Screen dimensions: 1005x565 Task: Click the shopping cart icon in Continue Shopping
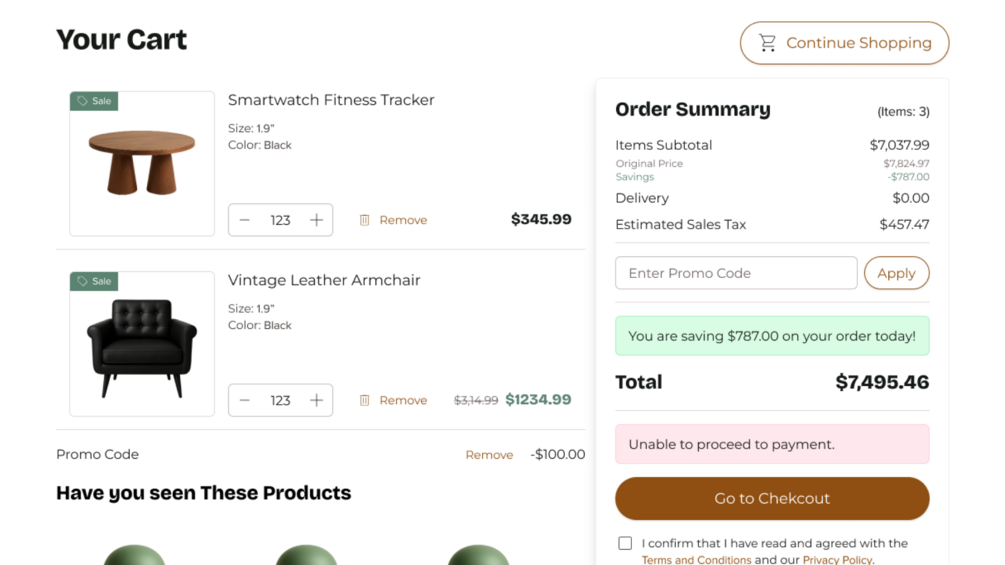point(767,43)
